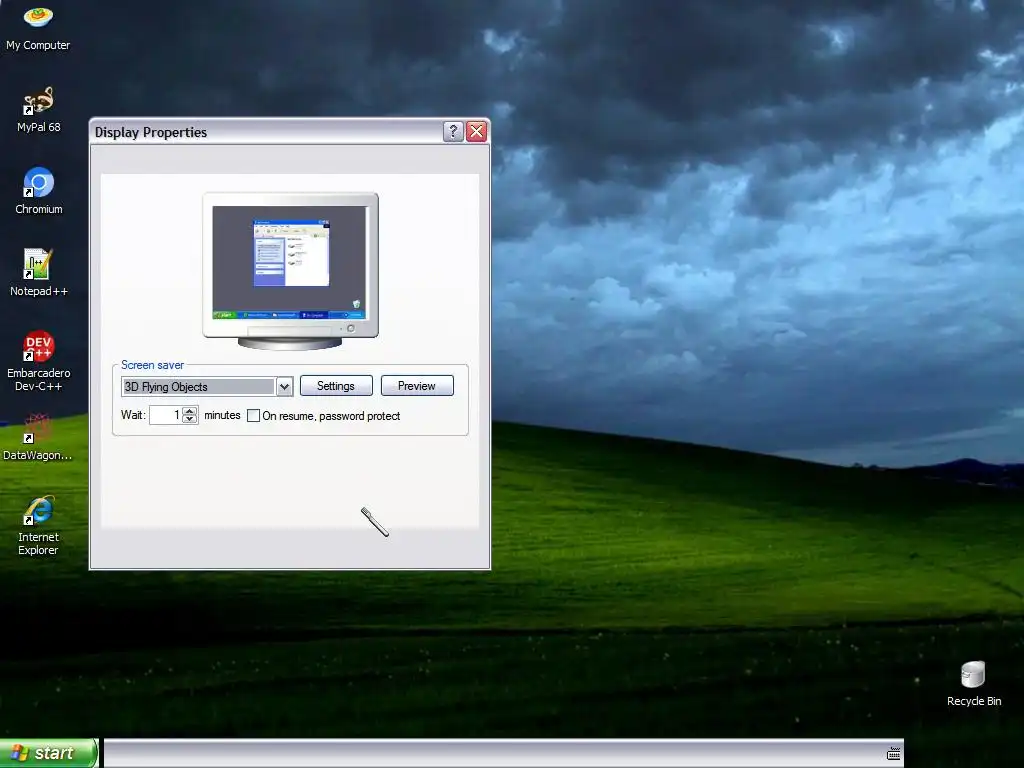Increase the Wait minutes with up arrow
The width and height of the screenshot is (1024, 768).
click(x=190, y=411)
